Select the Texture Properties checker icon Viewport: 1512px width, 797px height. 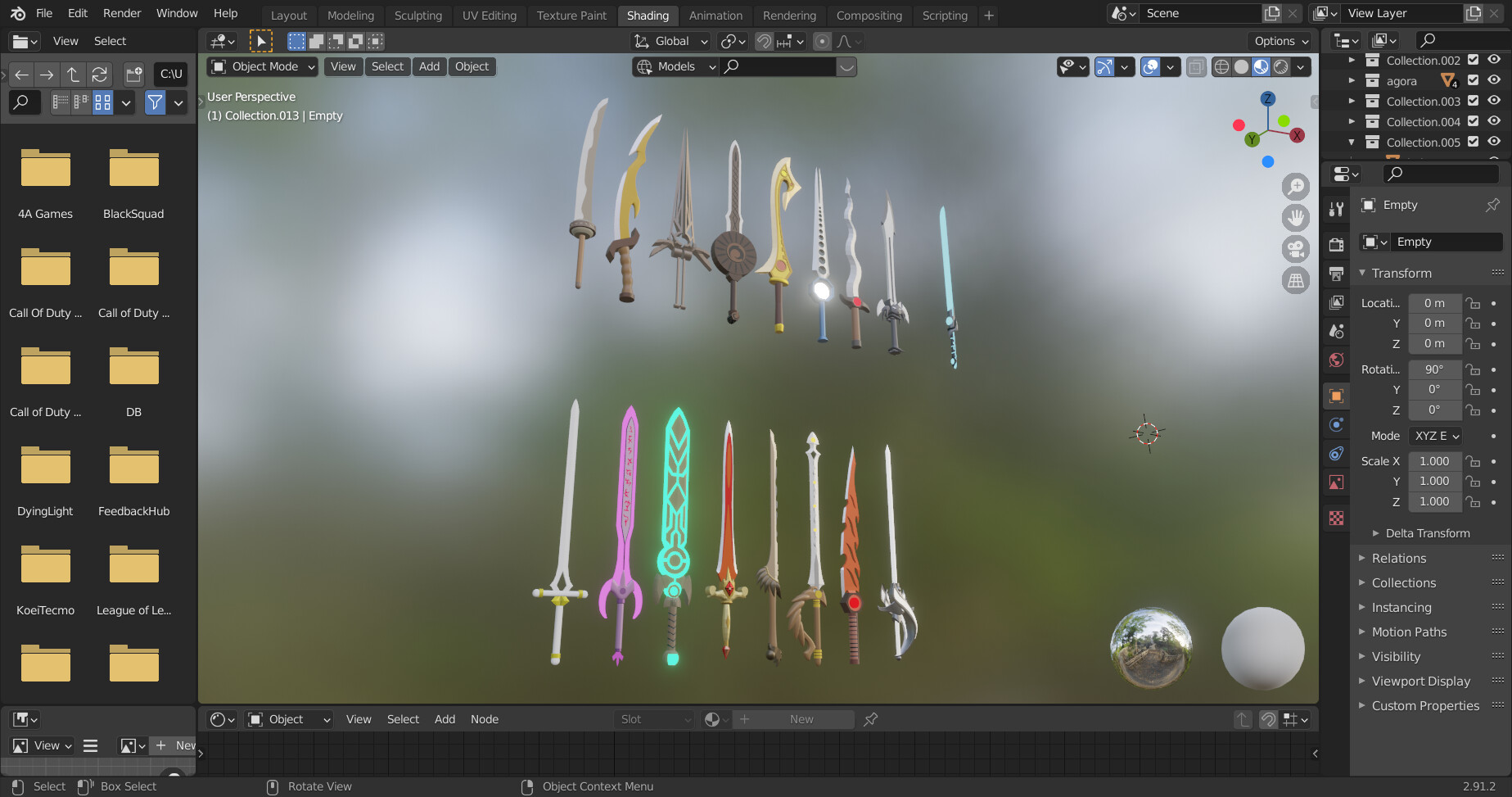(x=1336, y=519)
